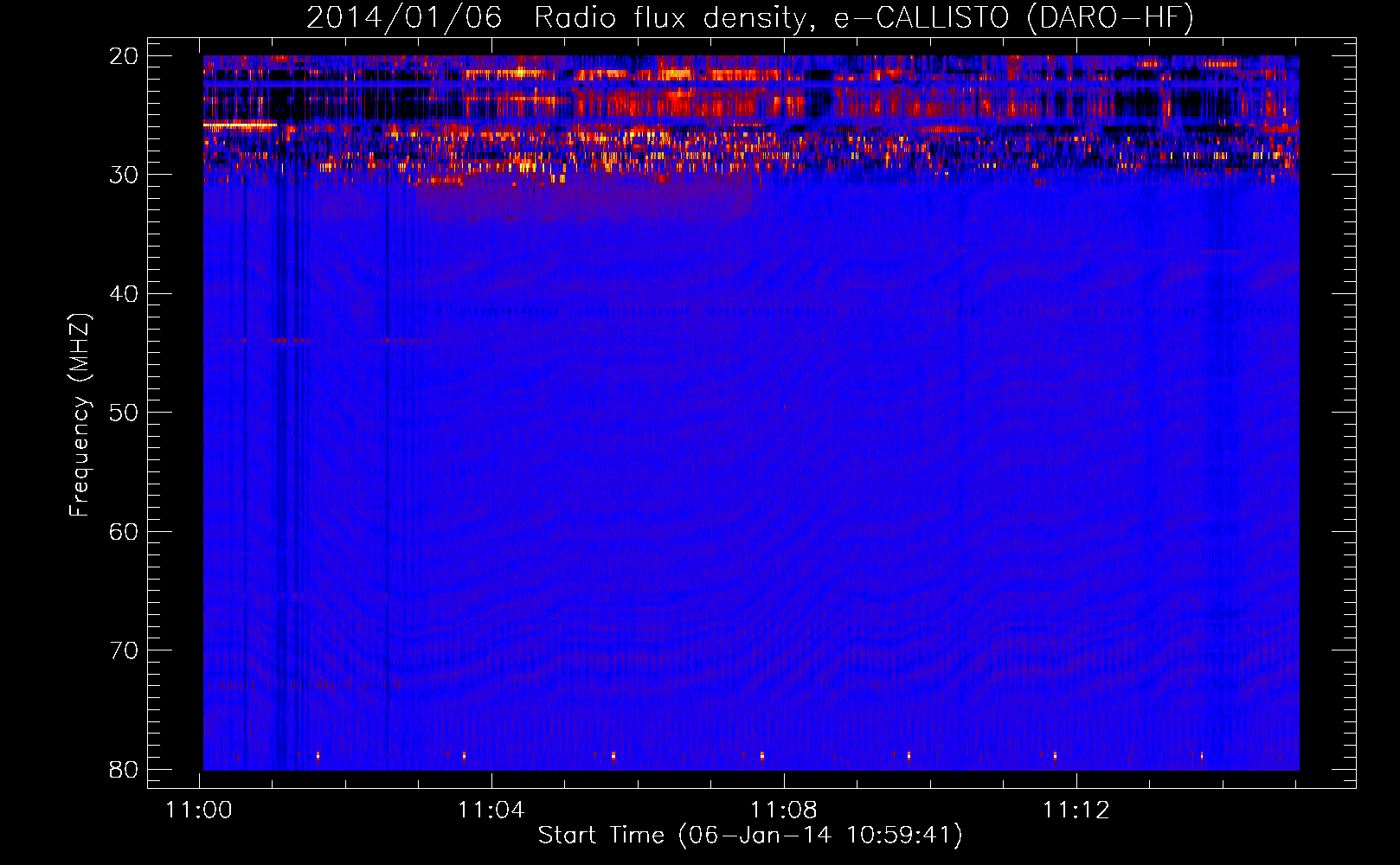Click the 11:08 time tick label
Viewport: 1400px width, 865px height.
click(784, 811)
